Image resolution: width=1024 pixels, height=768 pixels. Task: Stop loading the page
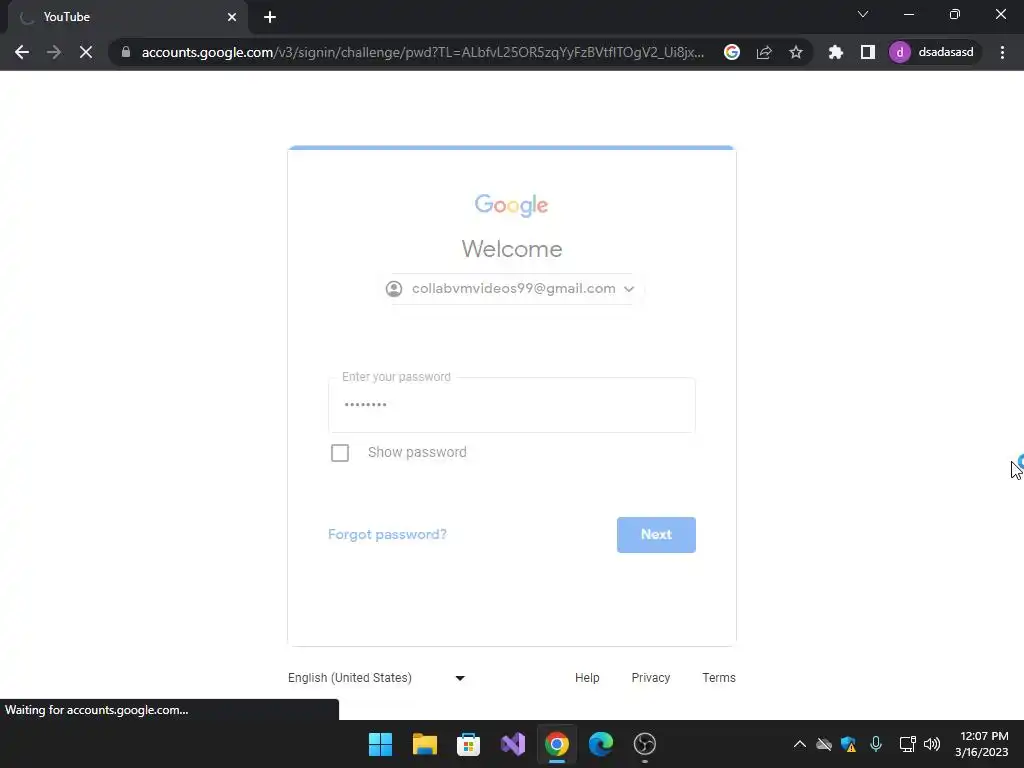coord(86,52)
